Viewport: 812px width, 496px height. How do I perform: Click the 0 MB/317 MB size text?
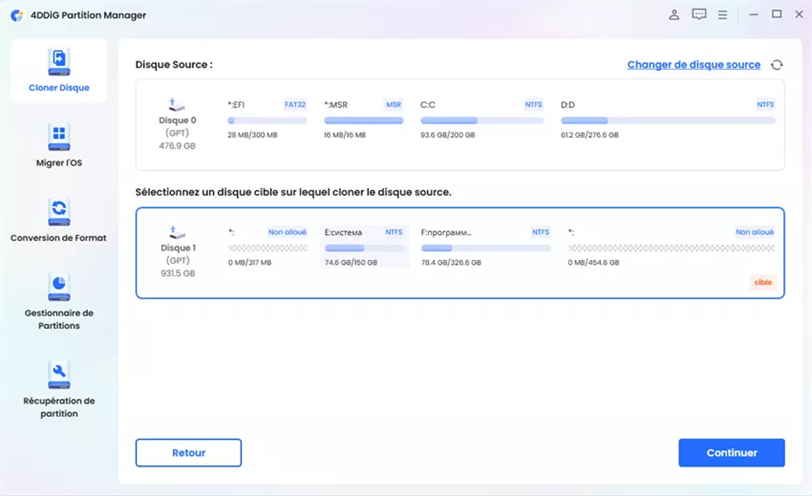250,262
